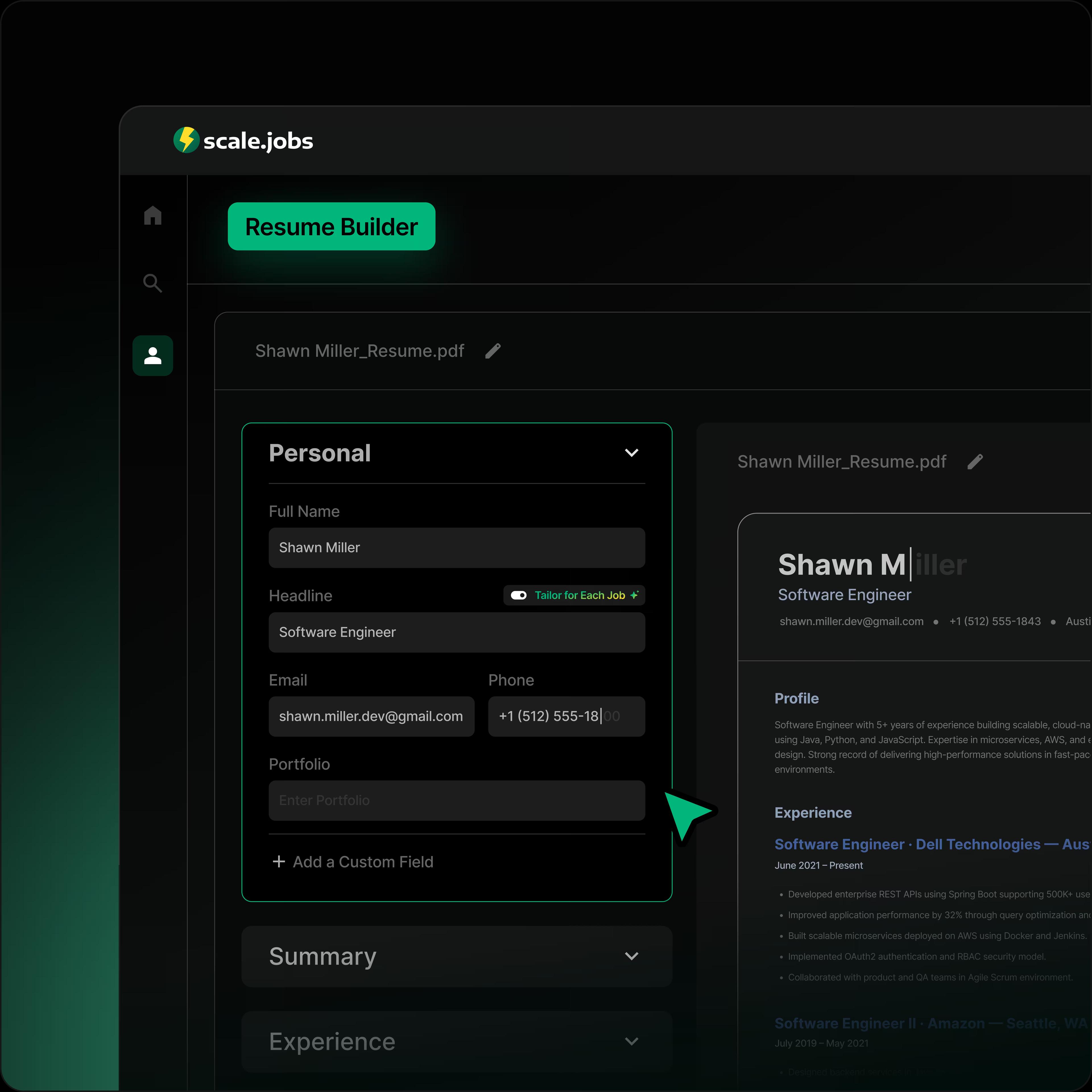The width and height of the screenshot is (1092, 1092).
Task: Toggle the Tailor for Each Job switch
Action: pos(518,595)
